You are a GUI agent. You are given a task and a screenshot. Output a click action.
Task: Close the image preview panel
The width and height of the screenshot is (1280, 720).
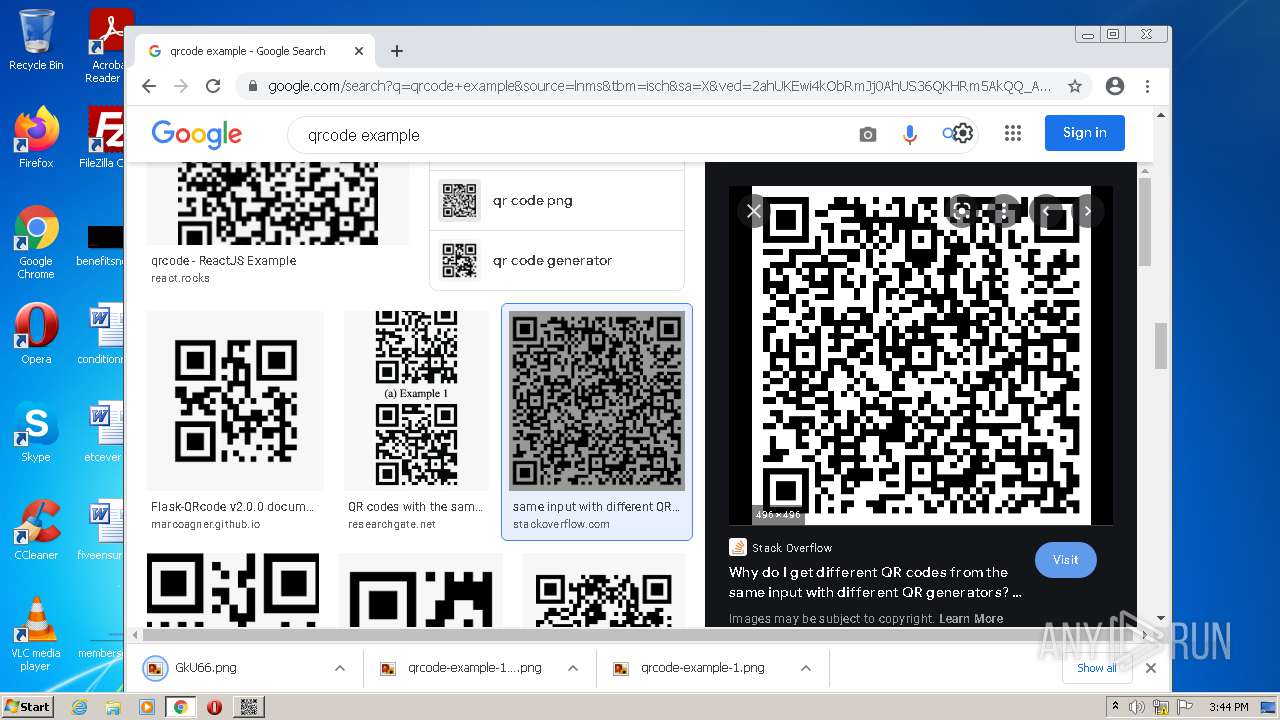[x=754, y=211]
